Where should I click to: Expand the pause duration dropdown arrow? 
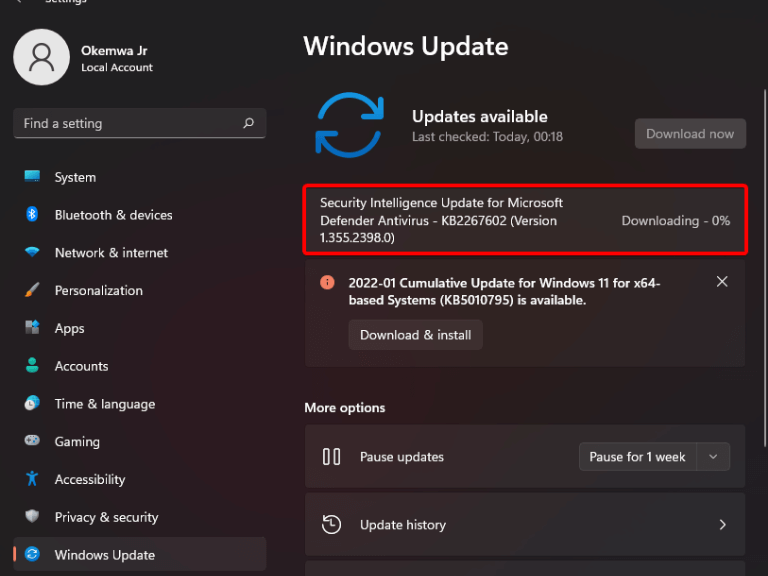coord(713,456)
